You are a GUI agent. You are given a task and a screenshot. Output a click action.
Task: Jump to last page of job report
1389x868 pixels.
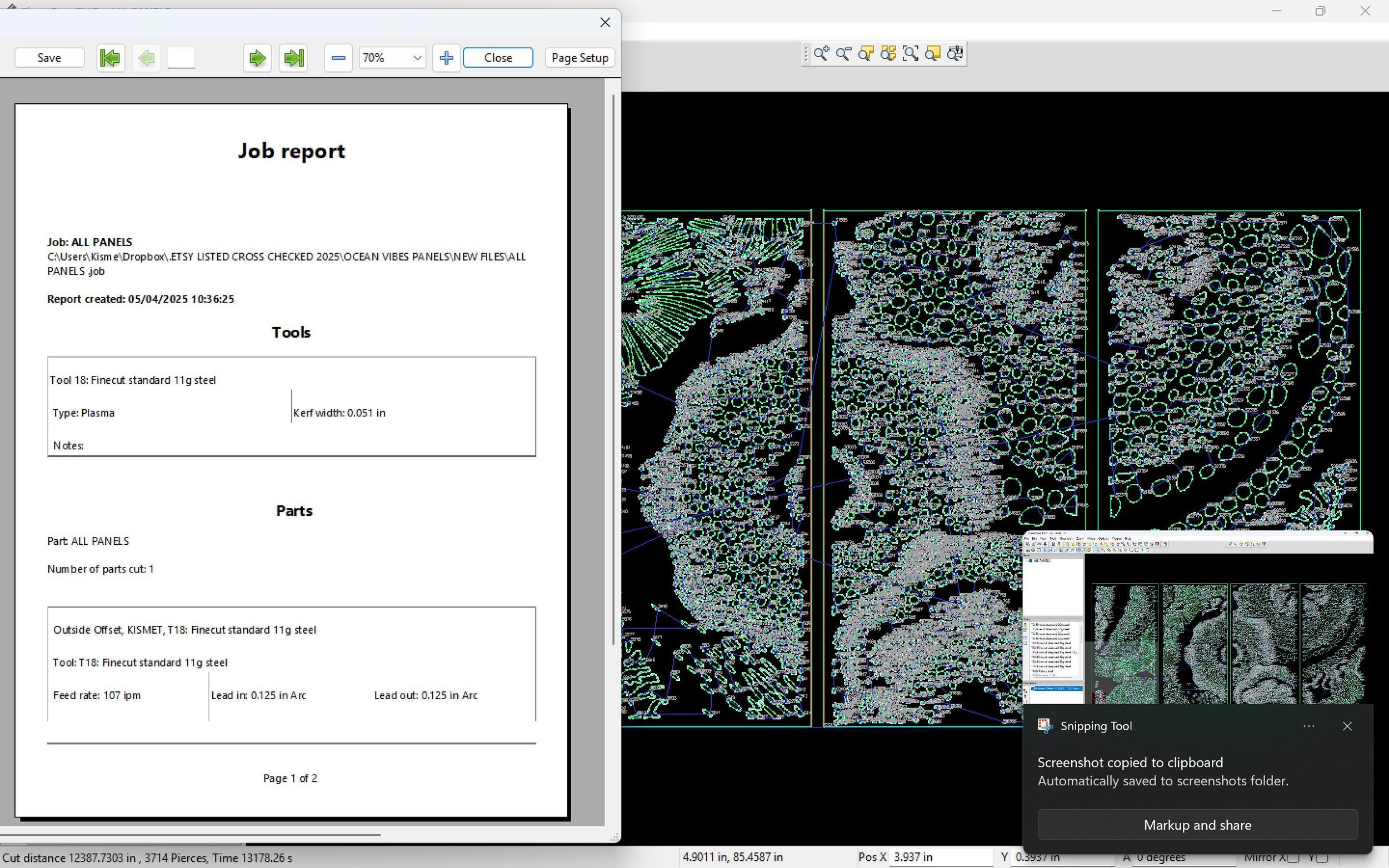[293, 57]
